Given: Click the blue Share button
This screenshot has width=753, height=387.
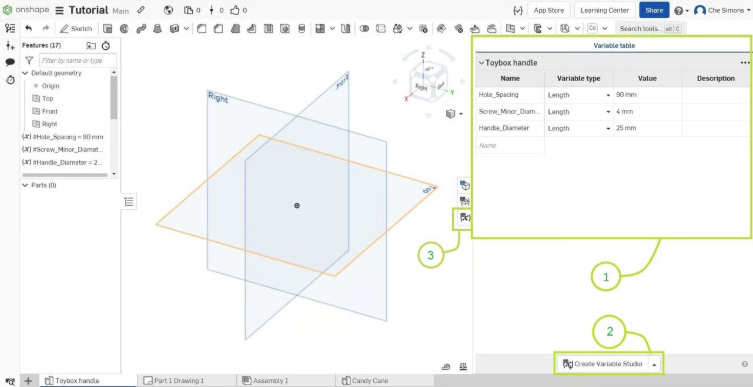Looking at the screenshot, I should click(x=654, y=10).
